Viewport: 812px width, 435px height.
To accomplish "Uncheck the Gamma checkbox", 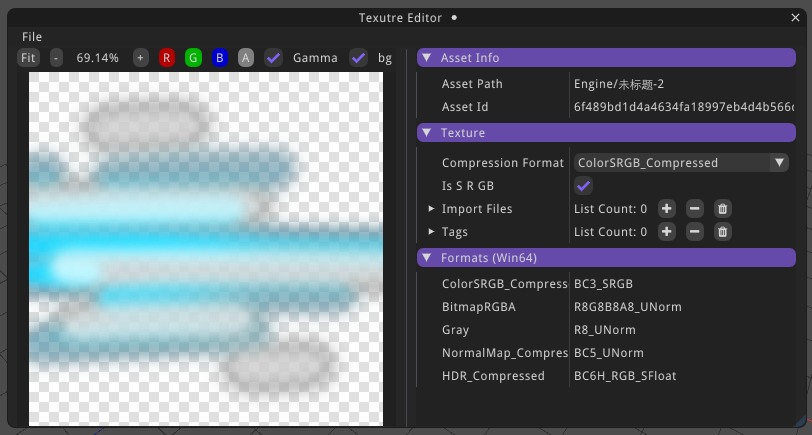I will point(273,57).
